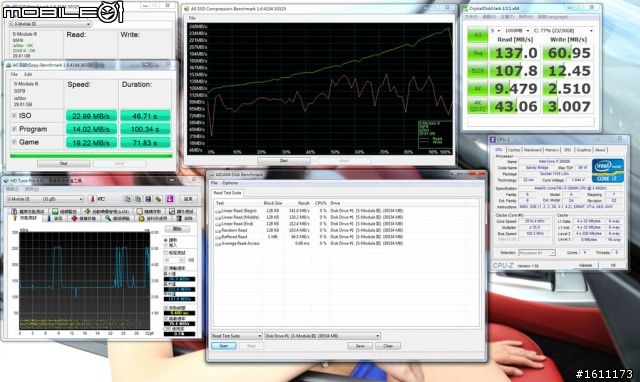Click the Average Read Access row icon in AIDA64
The height and width of the screenshot is (382, 640).
point(218,244)
